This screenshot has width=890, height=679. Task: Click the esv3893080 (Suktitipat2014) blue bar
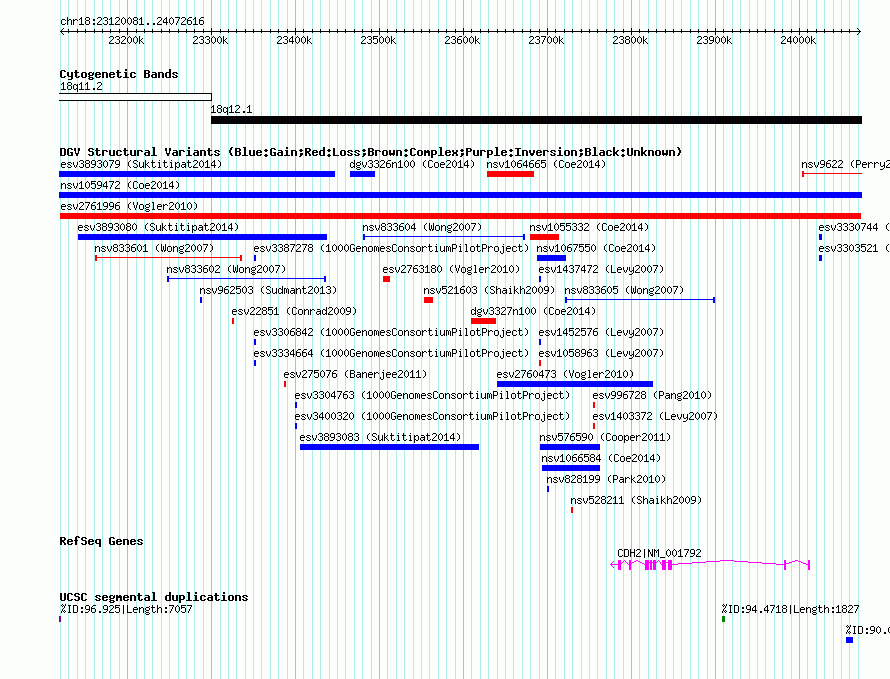(x=203, y=237)
